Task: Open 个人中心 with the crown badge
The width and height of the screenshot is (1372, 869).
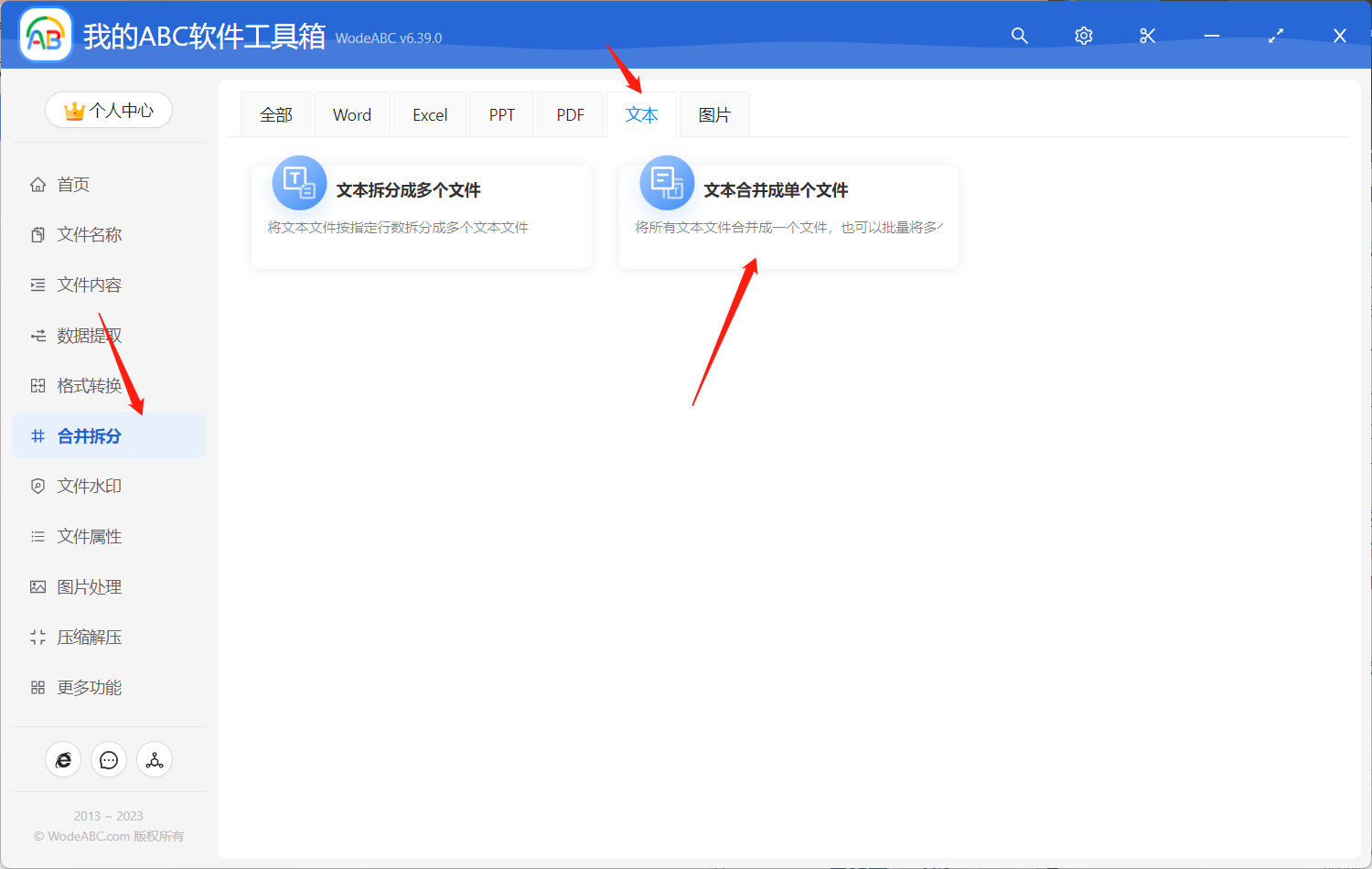Action: (x=109, y=110)
